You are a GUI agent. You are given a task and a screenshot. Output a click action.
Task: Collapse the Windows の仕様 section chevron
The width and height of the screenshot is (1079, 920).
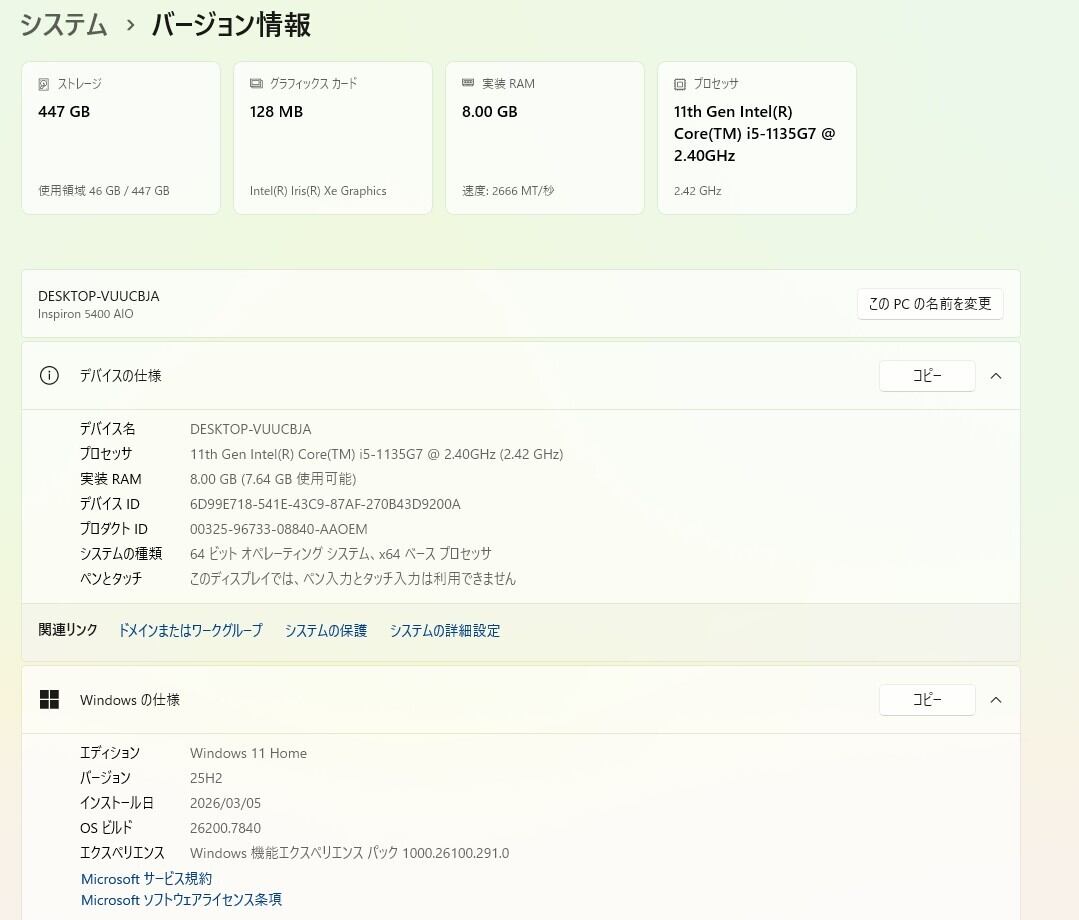995,700
